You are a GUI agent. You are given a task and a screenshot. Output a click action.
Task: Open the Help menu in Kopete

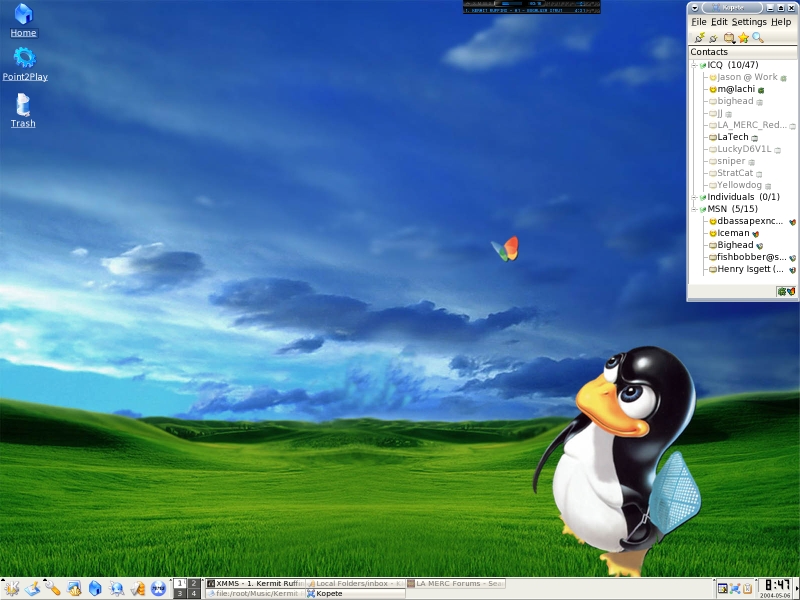click(781, 22)
